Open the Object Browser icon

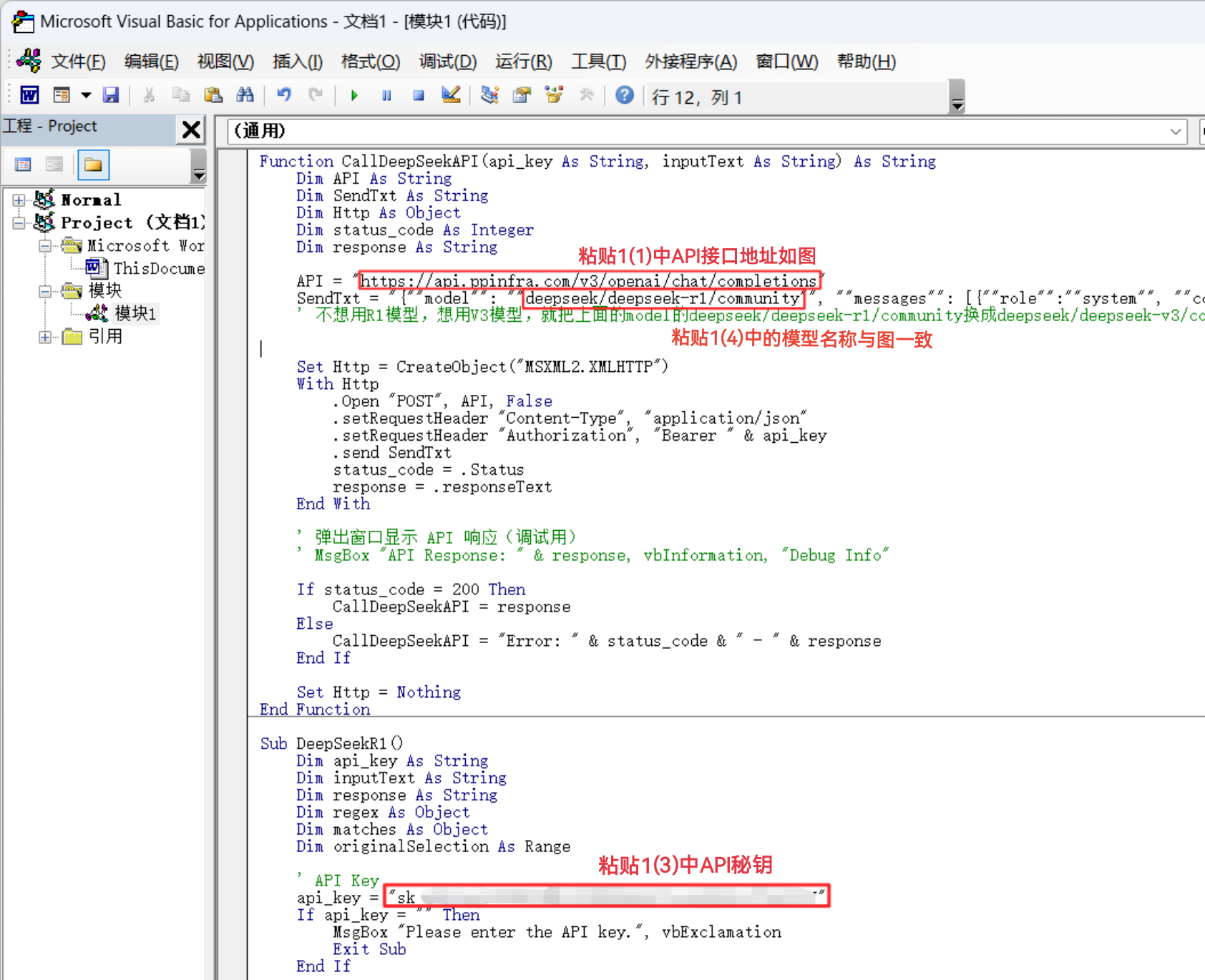(554, 95)
